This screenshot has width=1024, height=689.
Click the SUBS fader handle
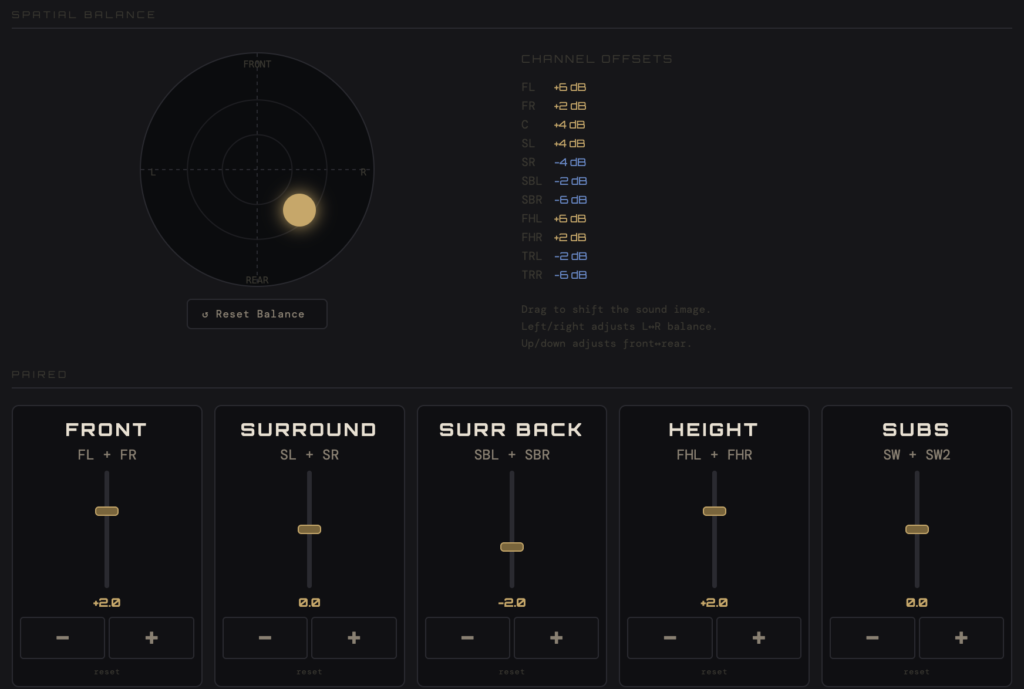(917, 529)
